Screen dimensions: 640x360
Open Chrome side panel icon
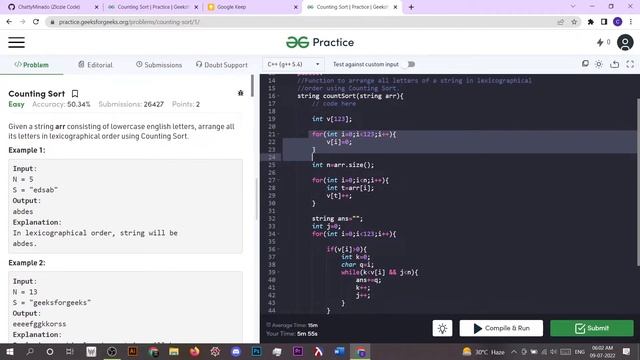(604, 22)
